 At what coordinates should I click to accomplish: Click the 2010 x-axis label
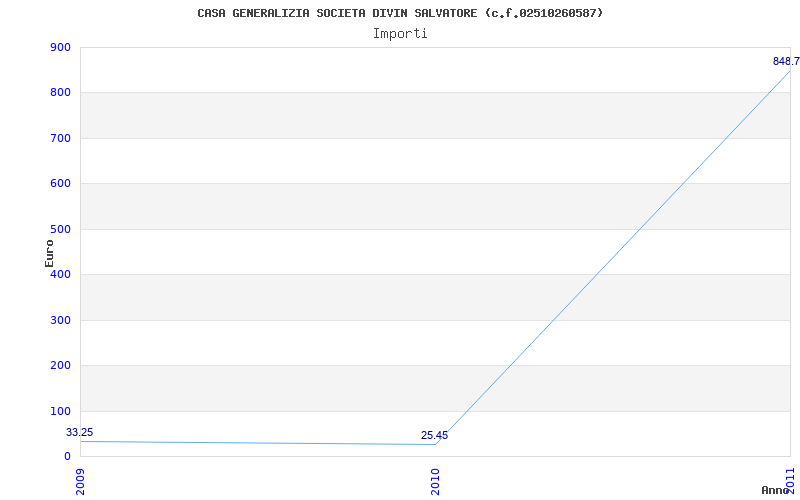[435, 482]
